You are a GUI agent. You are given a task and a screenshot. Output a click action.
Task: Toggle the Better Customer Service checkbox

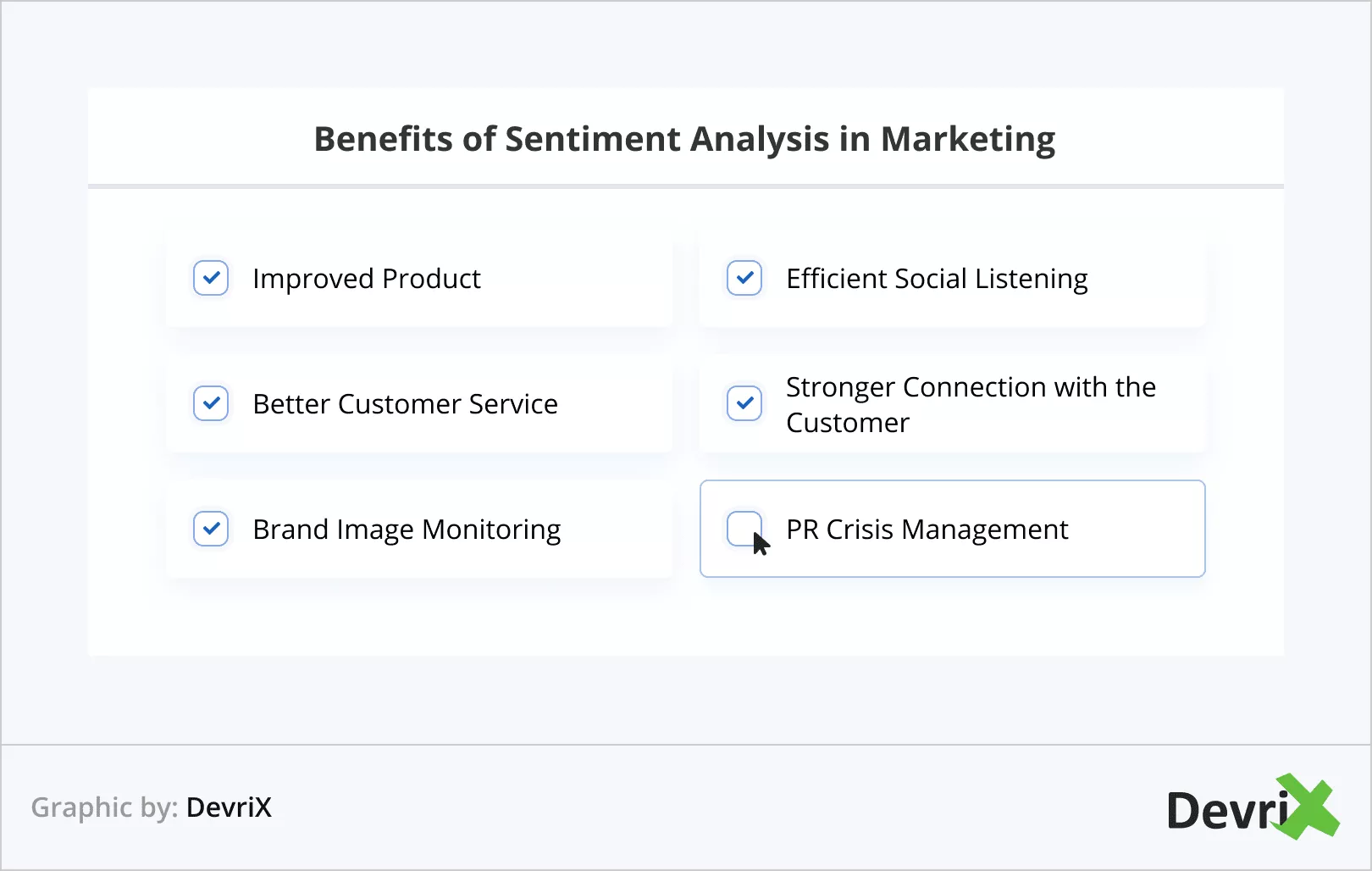[x=211, y=403]
